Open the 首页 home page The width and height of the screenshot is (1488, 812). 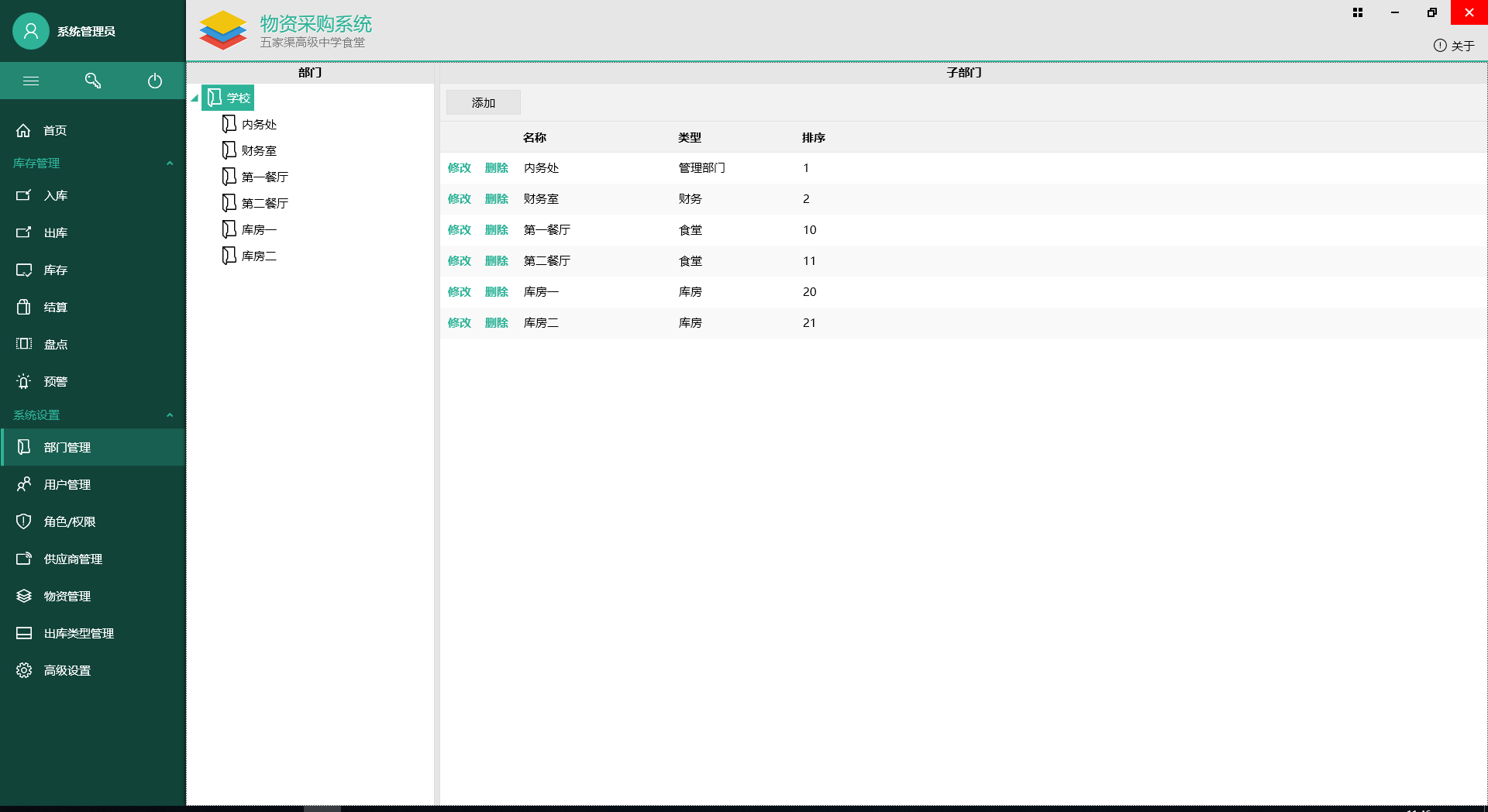[54, 130]
